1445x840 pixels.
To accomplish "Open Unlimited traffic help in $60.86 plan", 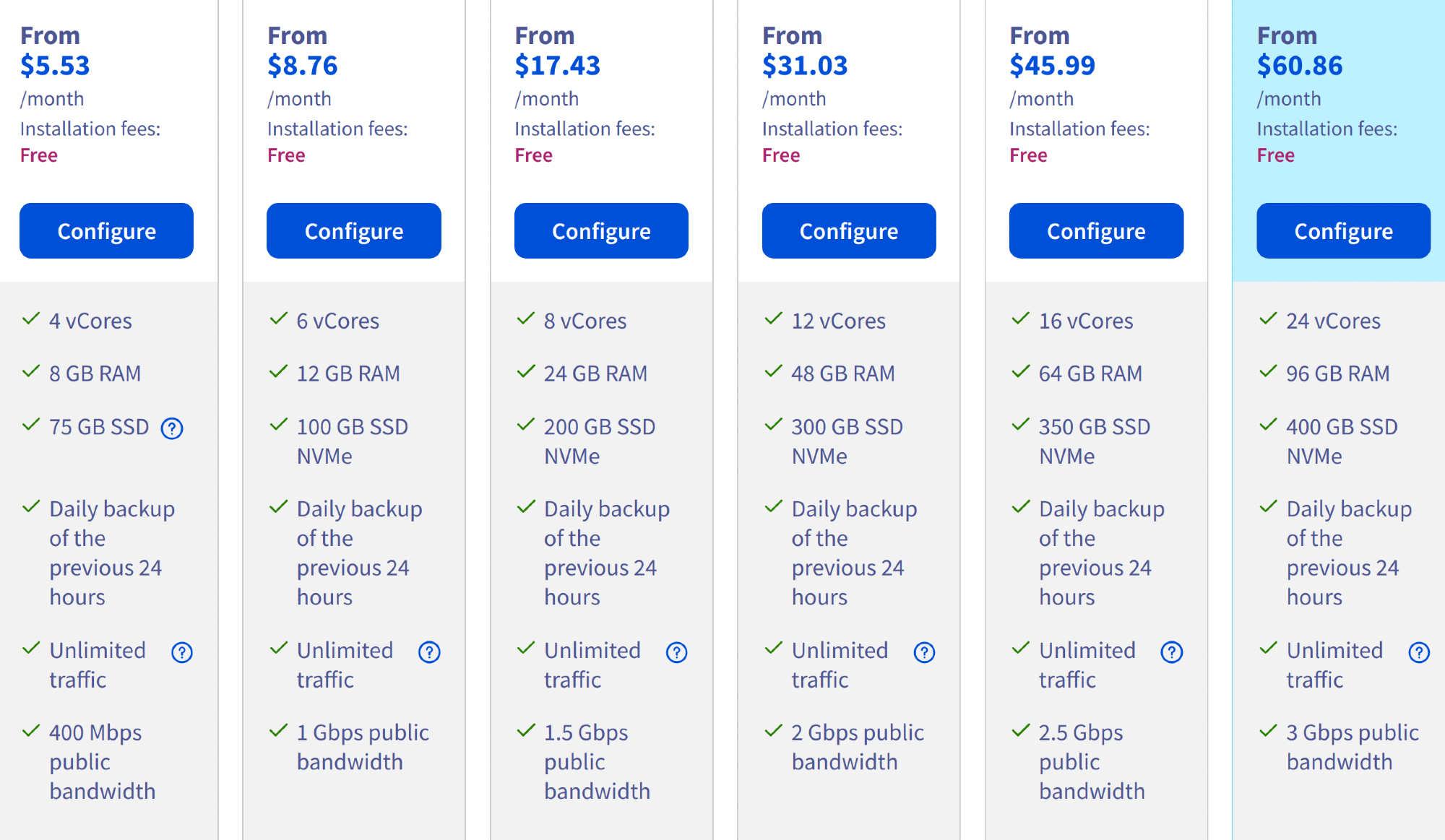I will tap(1419, 652).
